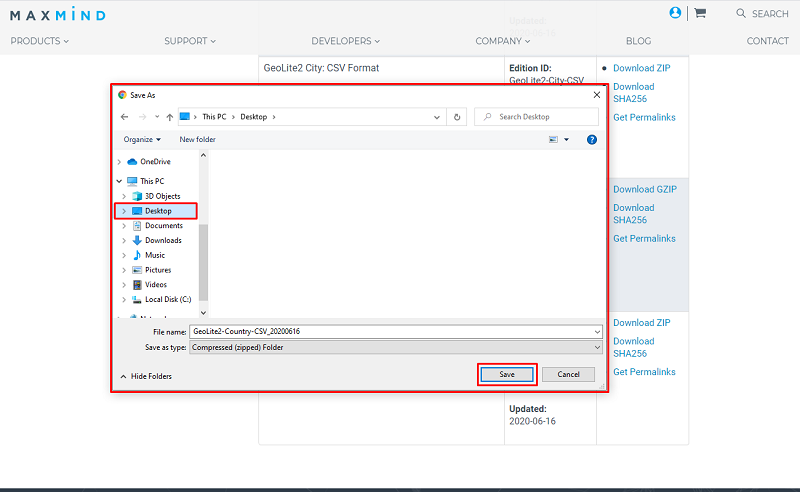Click the Save button

(507, 375)
